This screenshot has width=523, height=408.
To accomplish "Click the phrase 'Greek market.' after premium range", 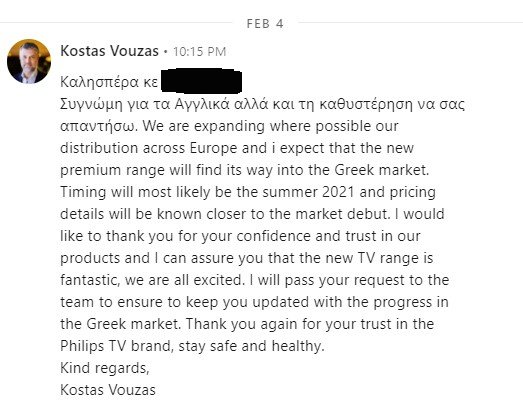I will [x=382, y=170].
